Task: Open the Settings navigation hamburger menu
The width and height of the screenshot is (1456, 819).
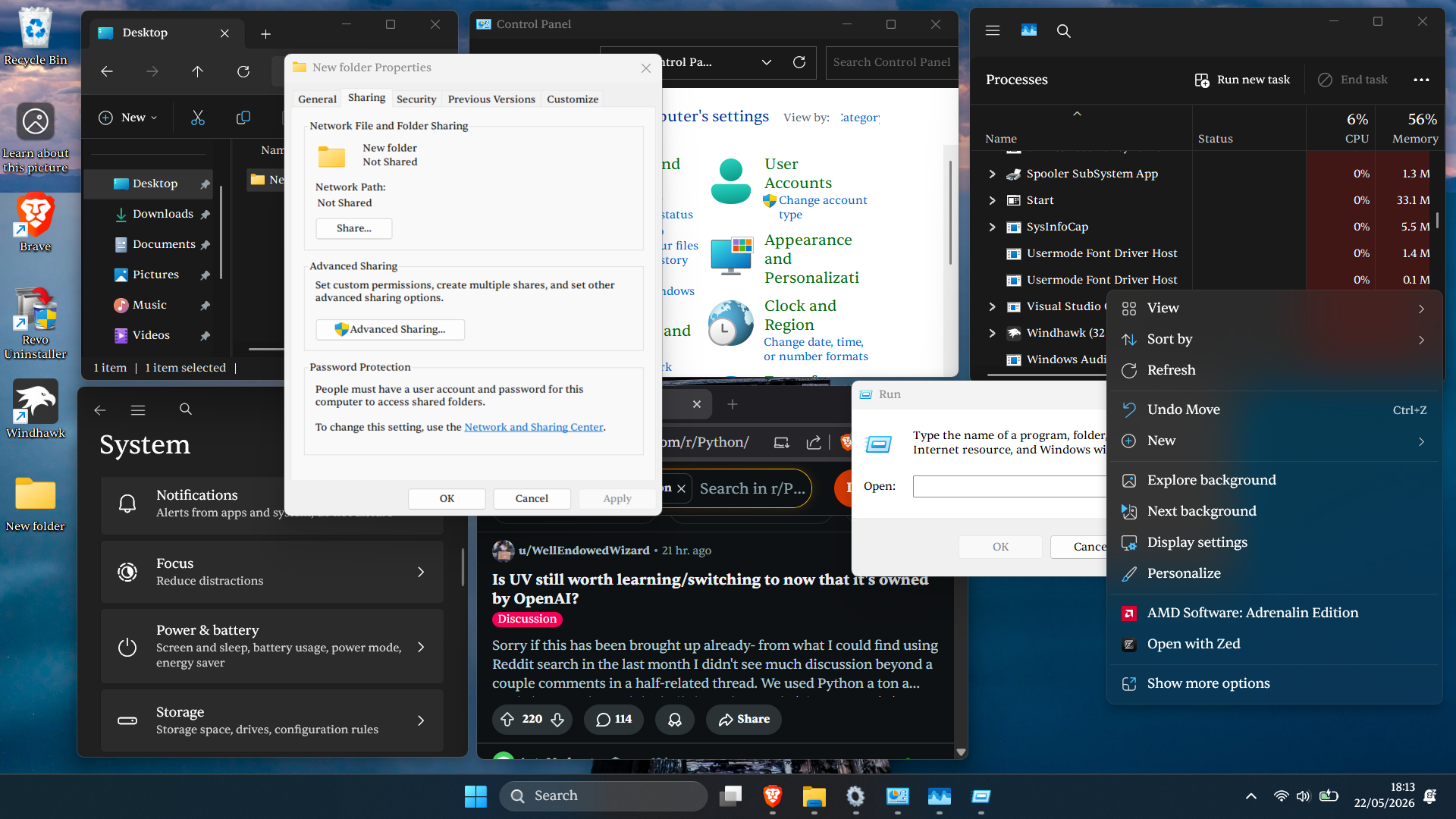Action: (138, 409)
